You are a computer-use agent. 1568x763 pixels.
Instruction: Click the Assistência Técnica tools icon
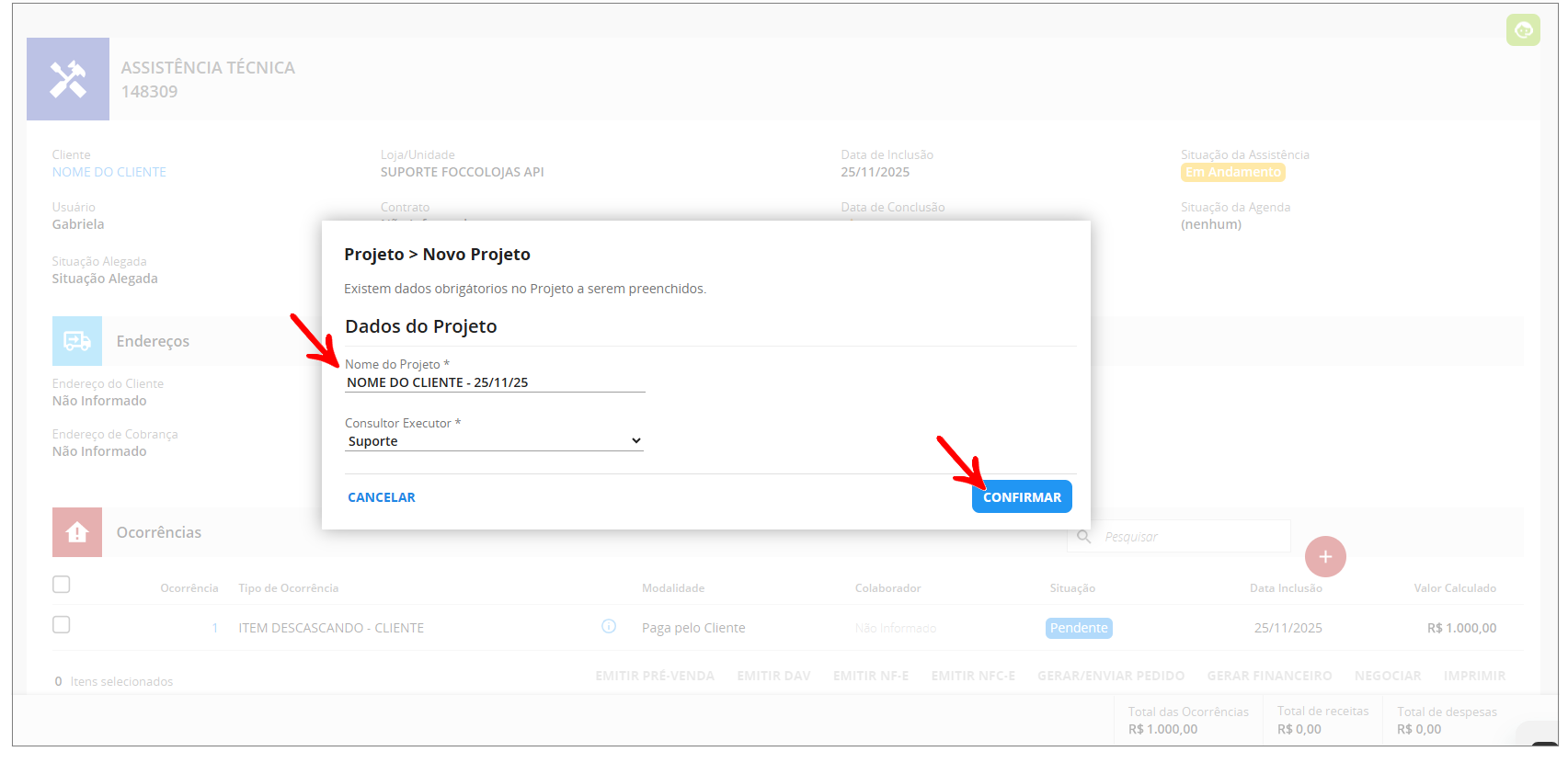[x=68, y=79]
